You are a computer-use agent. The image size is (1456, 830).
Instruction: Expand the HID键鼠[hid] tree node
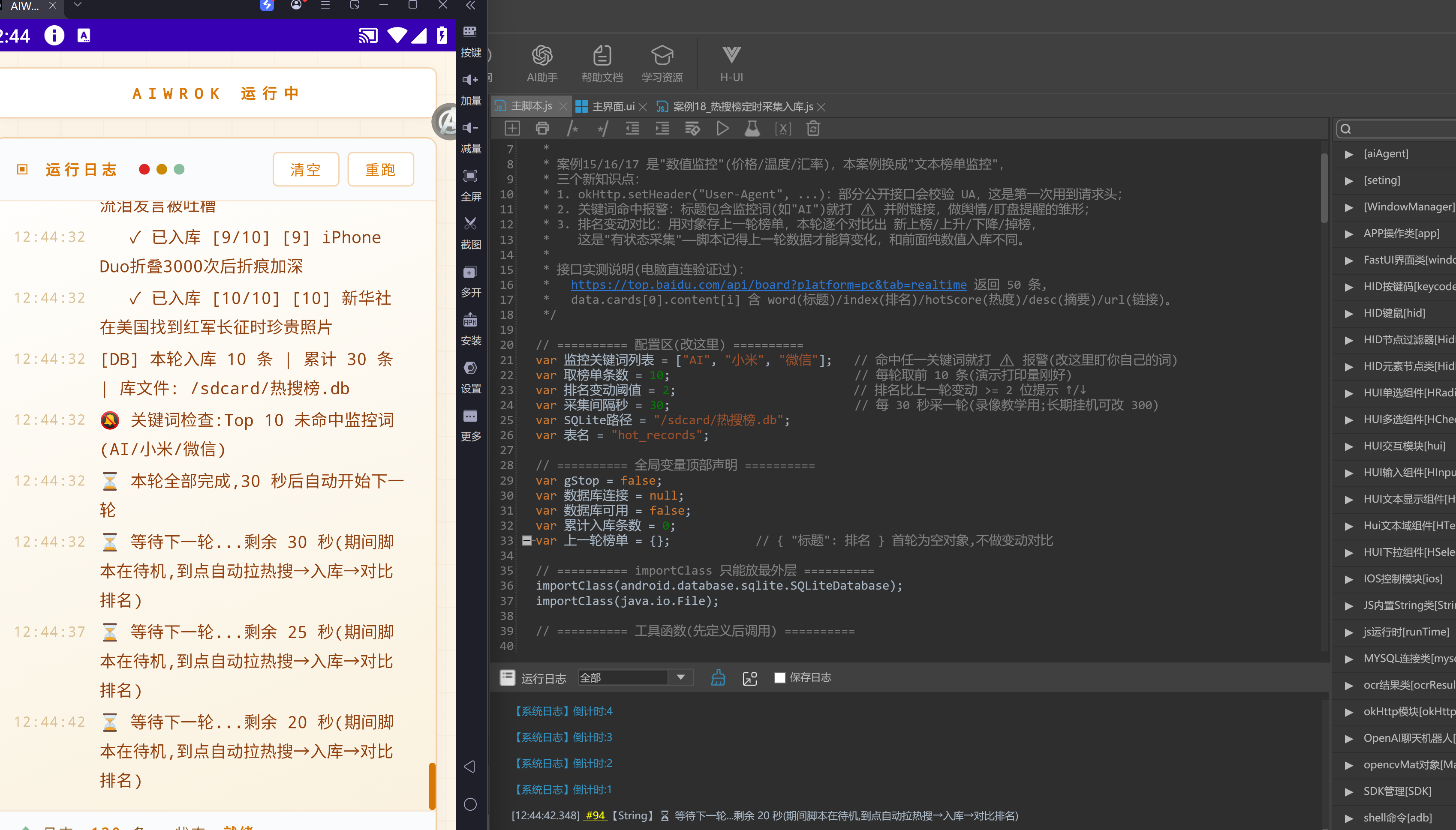[x=1348, y=314]
